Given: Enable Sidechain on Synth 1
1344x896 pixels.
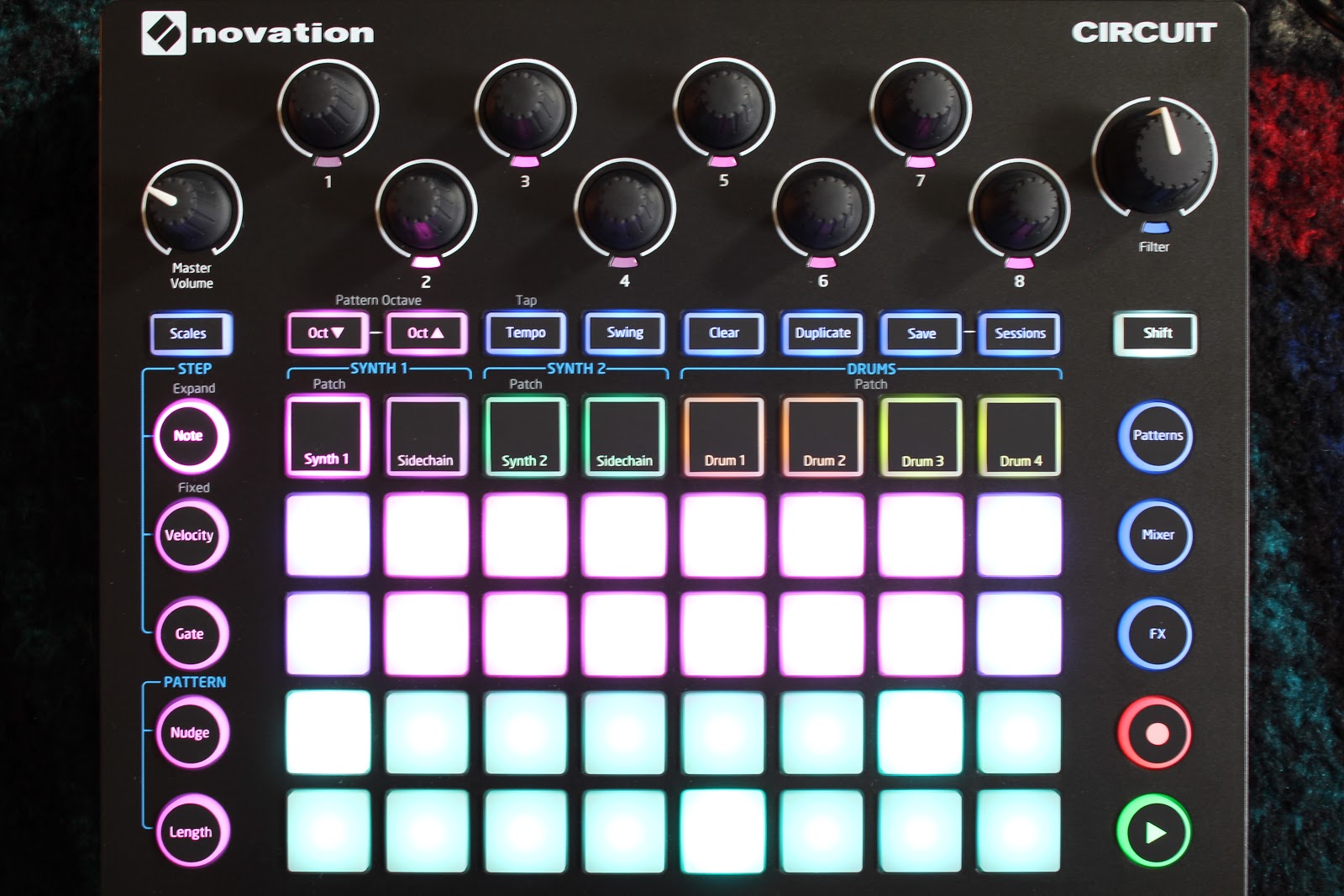Looking at the screenshot, I should click(x=426, y=434).
